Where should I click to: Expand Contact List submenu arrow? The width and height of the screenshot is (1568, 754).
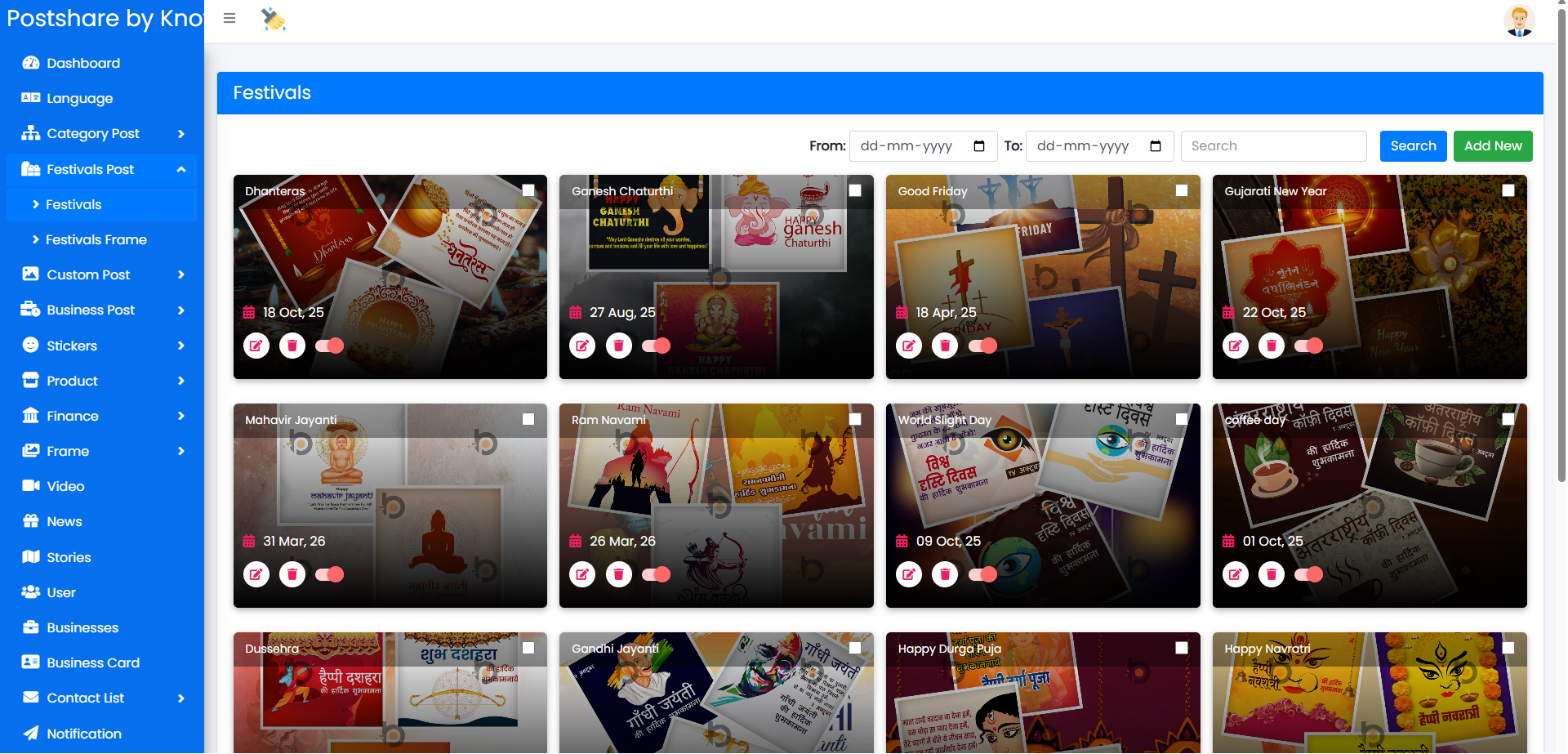pos(181,698)
